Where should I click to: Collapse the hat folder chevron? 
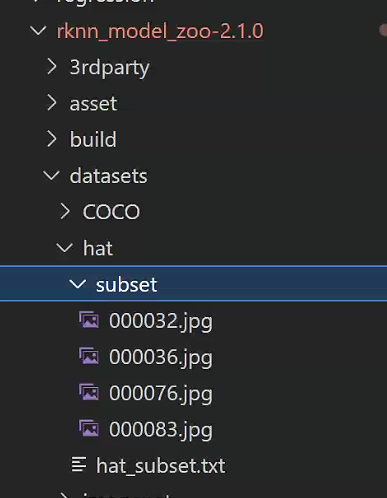64,248
